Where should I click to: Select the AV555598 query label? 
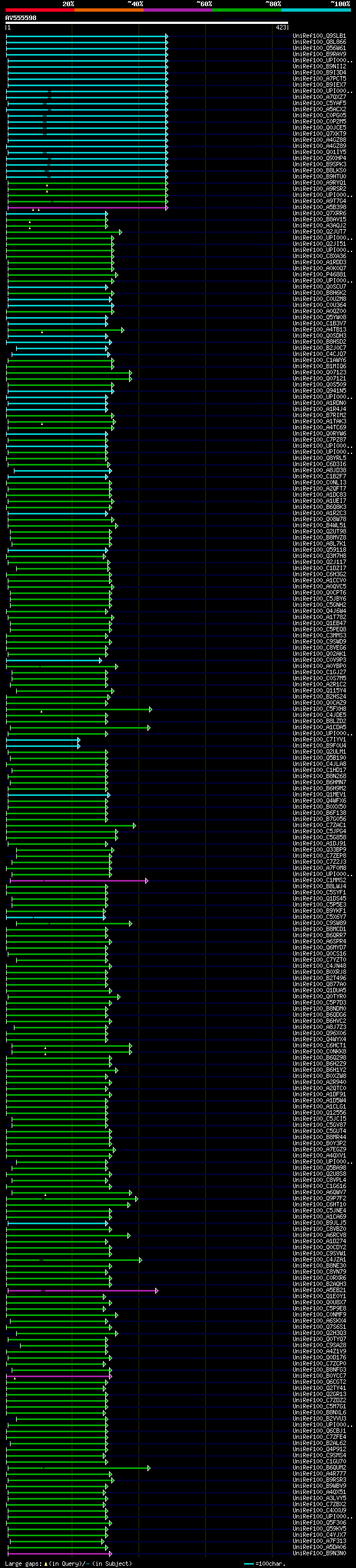coord(21,18)
